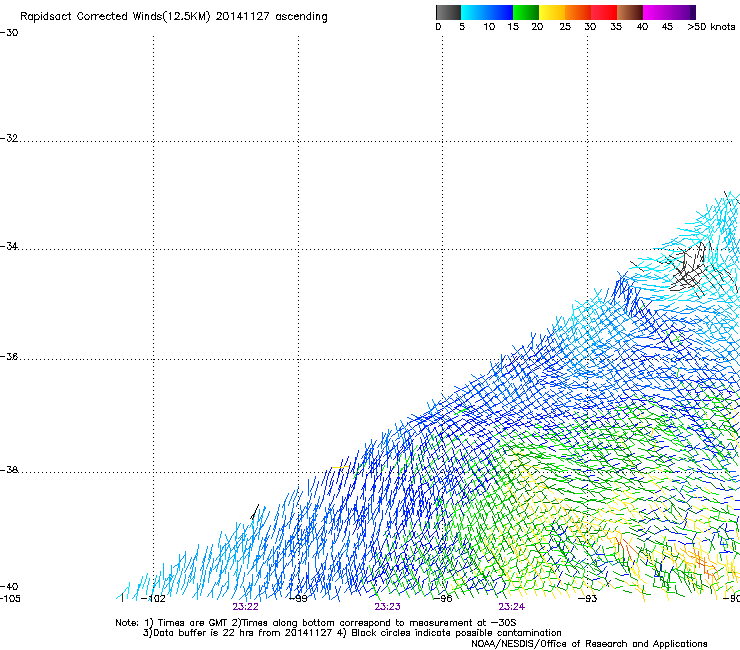The width and height of the screenshot is (740, 650).
Task: Click the red 30-35 knots color segment
Action: point(604,12)
